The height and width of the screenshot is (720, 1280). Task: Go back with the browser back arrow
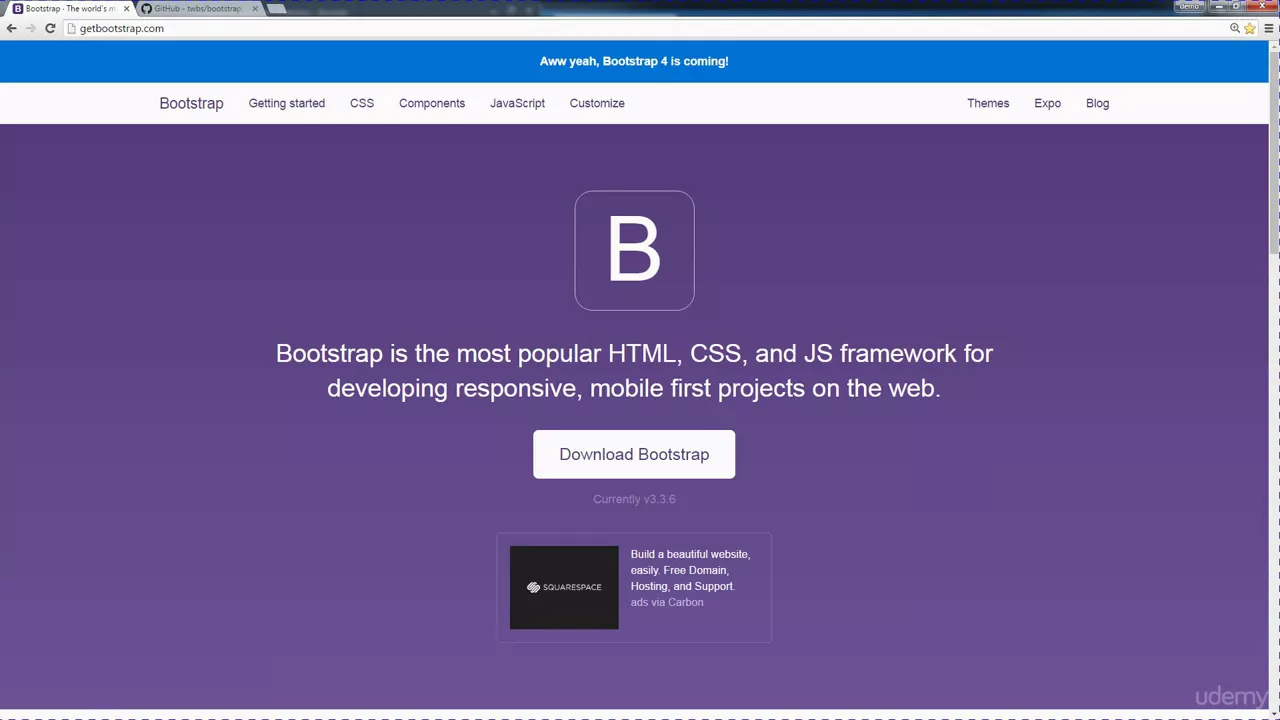(x=12, y=28)
